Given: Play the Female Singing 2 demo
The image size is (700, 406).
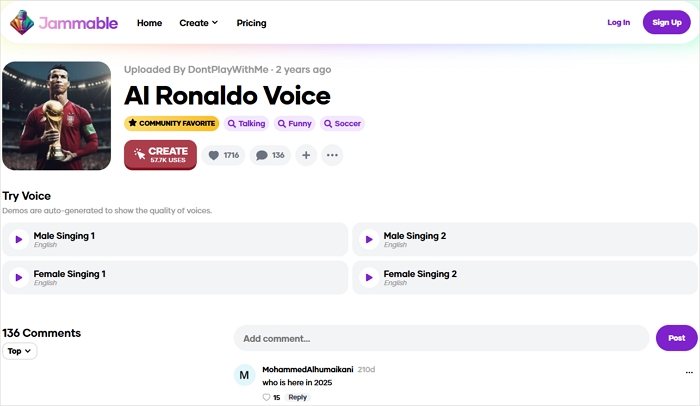Looking at the screenshot, I should tap(369, 277).
